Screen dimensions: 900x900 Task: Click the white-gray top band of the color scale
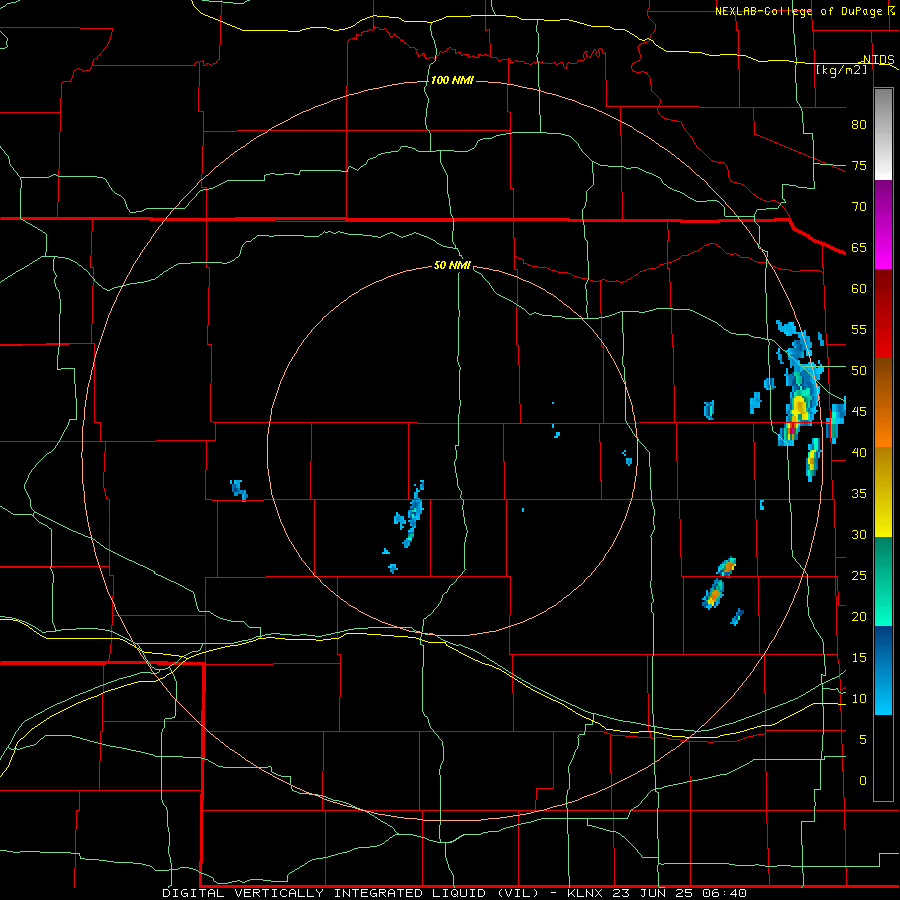(883, 134)
